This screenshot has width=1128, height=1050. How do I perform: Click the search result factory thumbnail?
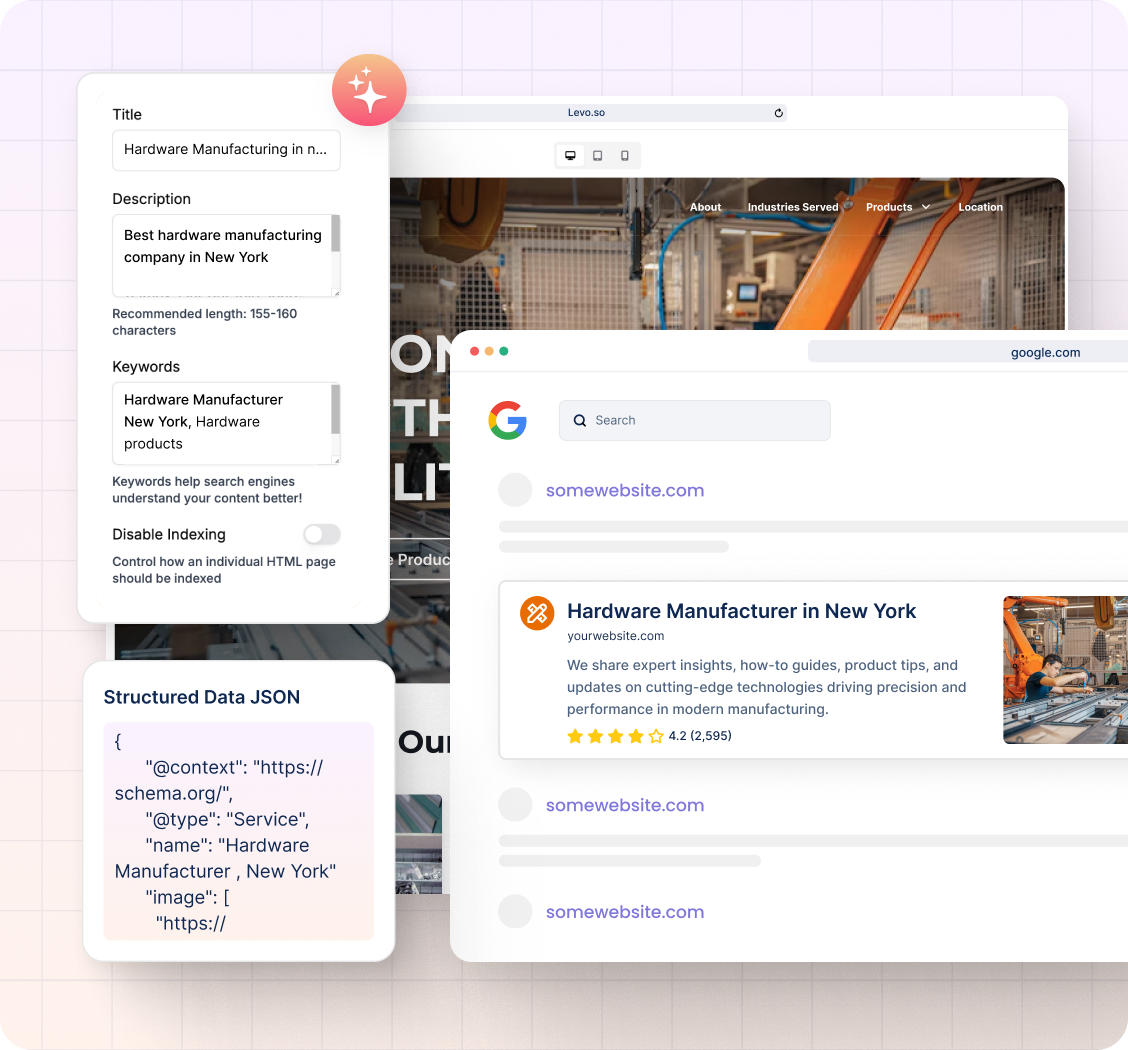click(x=1065, y=670)
